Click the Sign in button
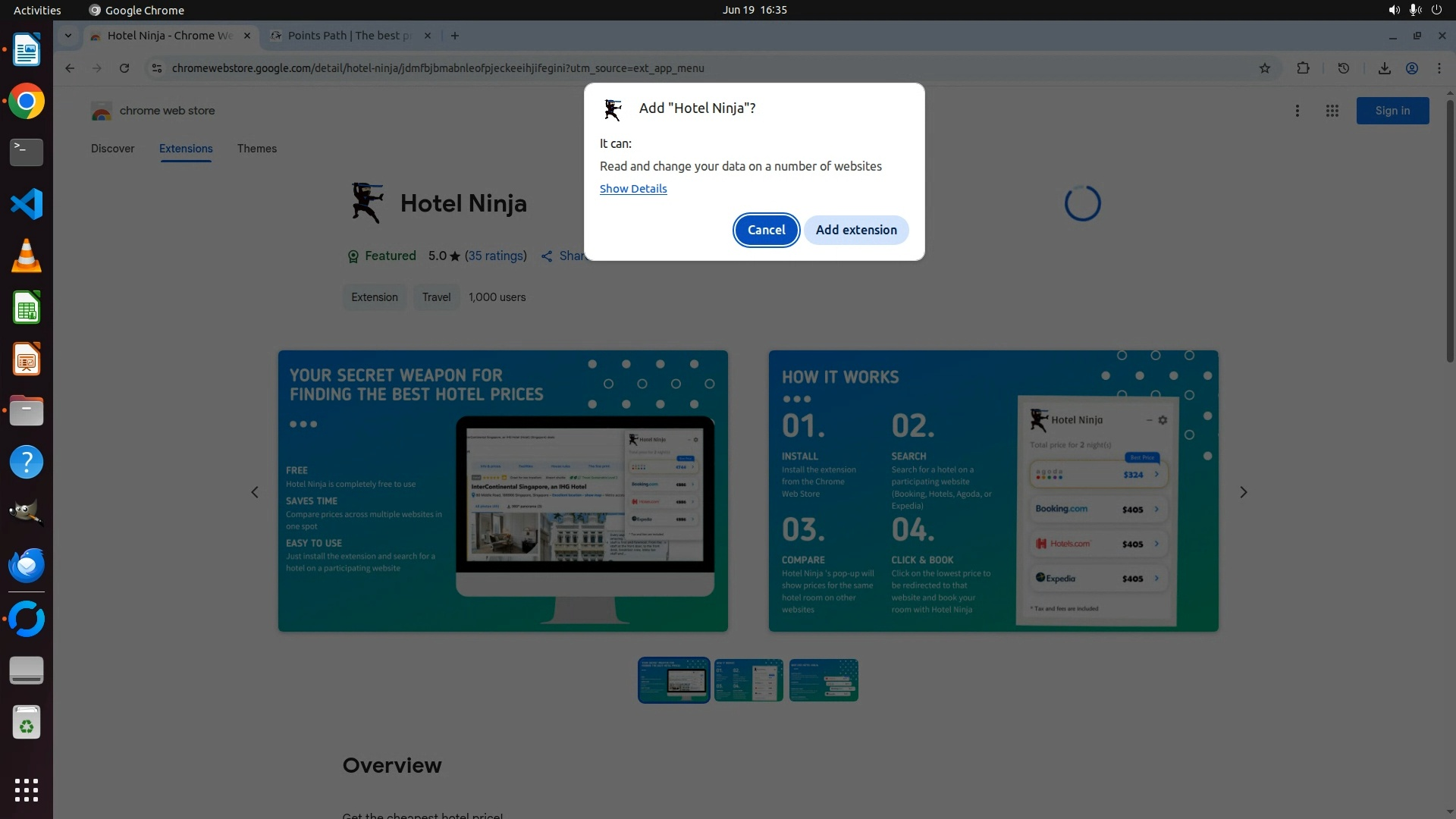The image size is (1456, 819). [x=1392, y=111]
